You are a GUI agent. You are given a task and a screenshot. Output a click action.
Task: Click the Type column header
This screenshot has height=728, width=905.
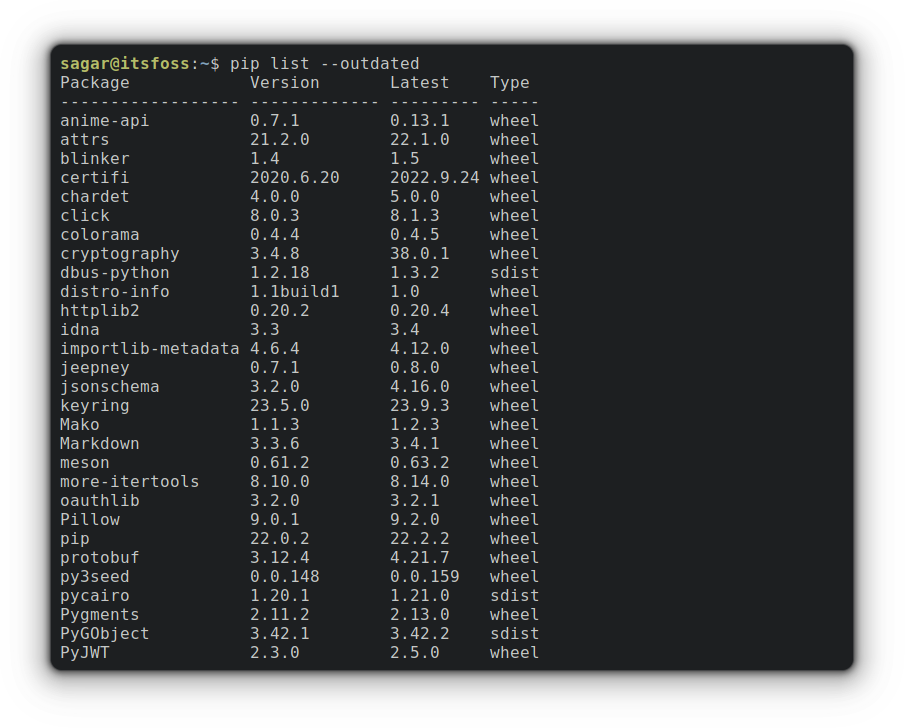pyautogui.click(x=510, y=82)
